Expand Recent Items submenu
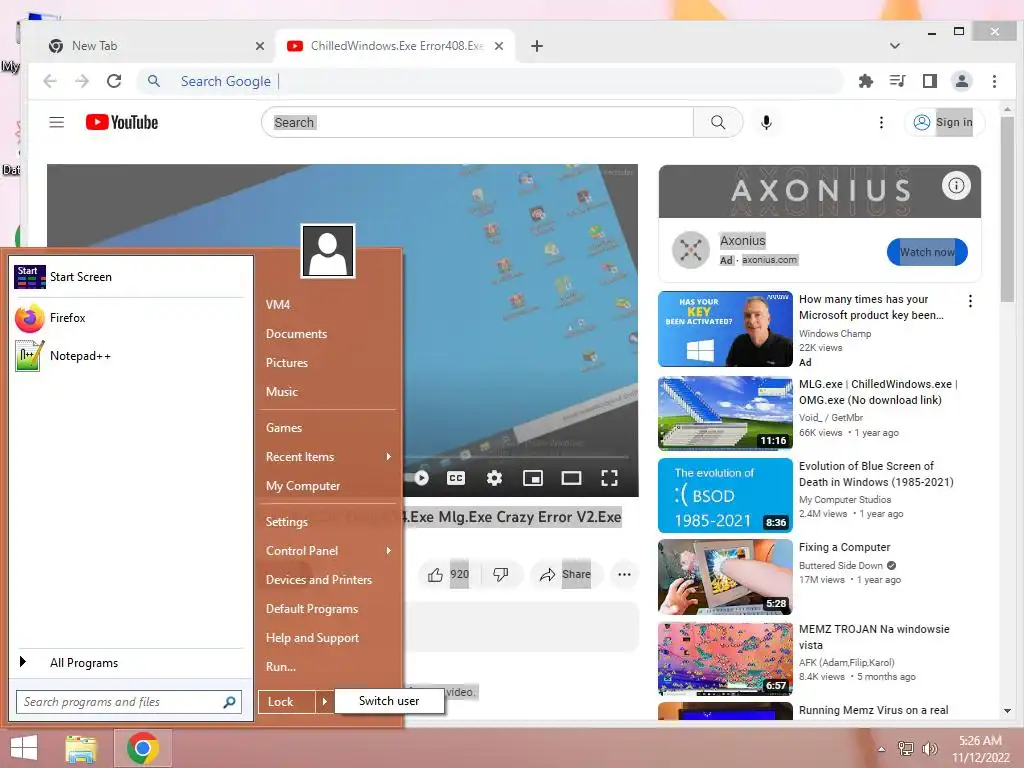 pos(328,456)
